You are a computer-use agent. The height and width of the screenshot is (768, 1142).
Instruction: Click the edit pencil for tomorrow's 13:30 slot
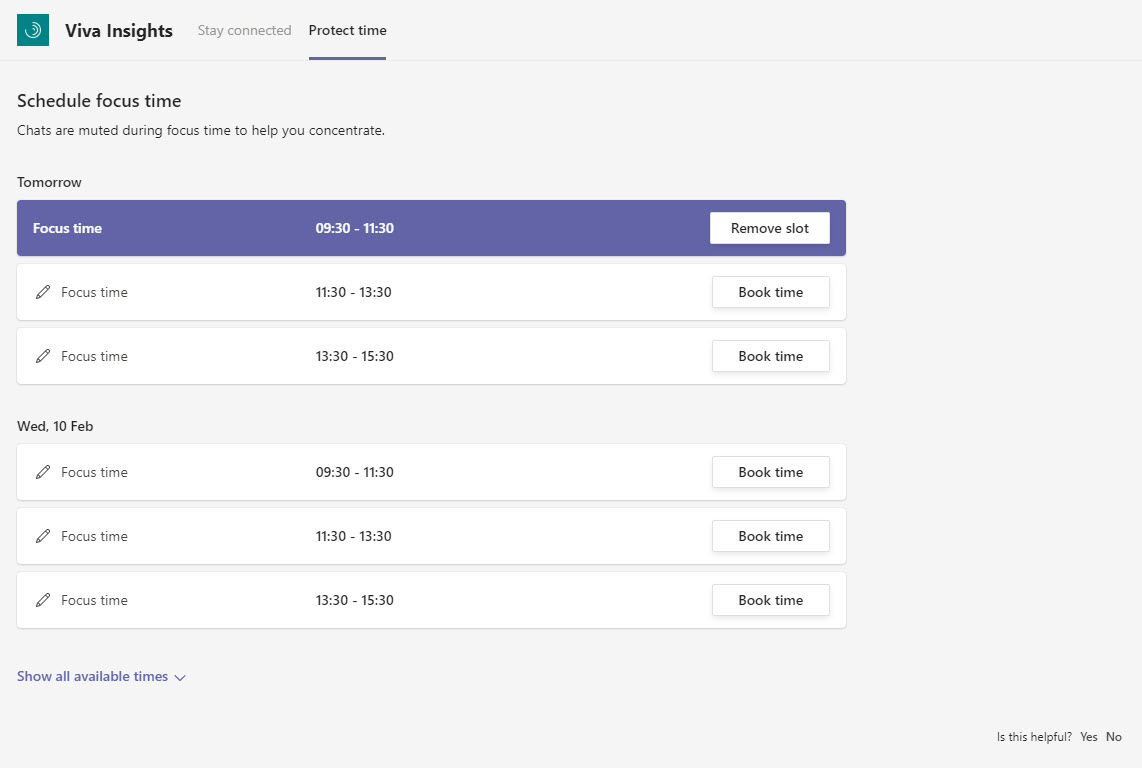point(43,355)
